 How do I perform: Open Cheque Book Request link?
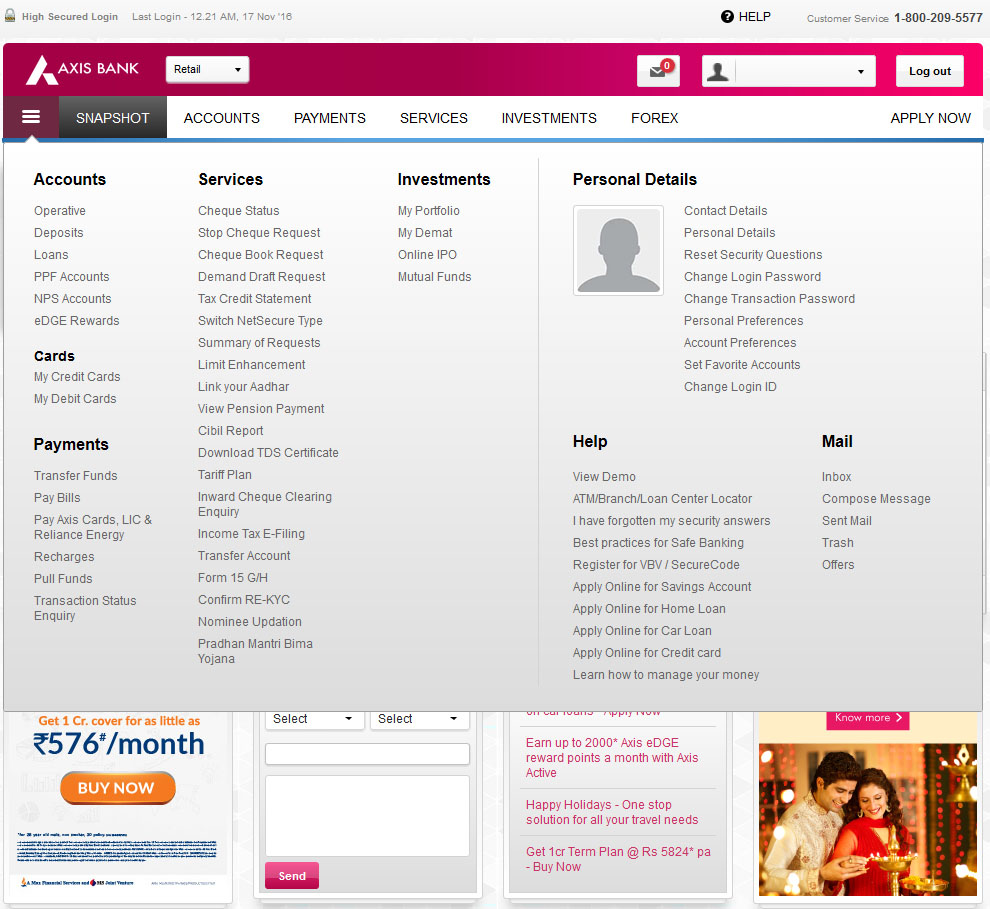tap(261, 255)
